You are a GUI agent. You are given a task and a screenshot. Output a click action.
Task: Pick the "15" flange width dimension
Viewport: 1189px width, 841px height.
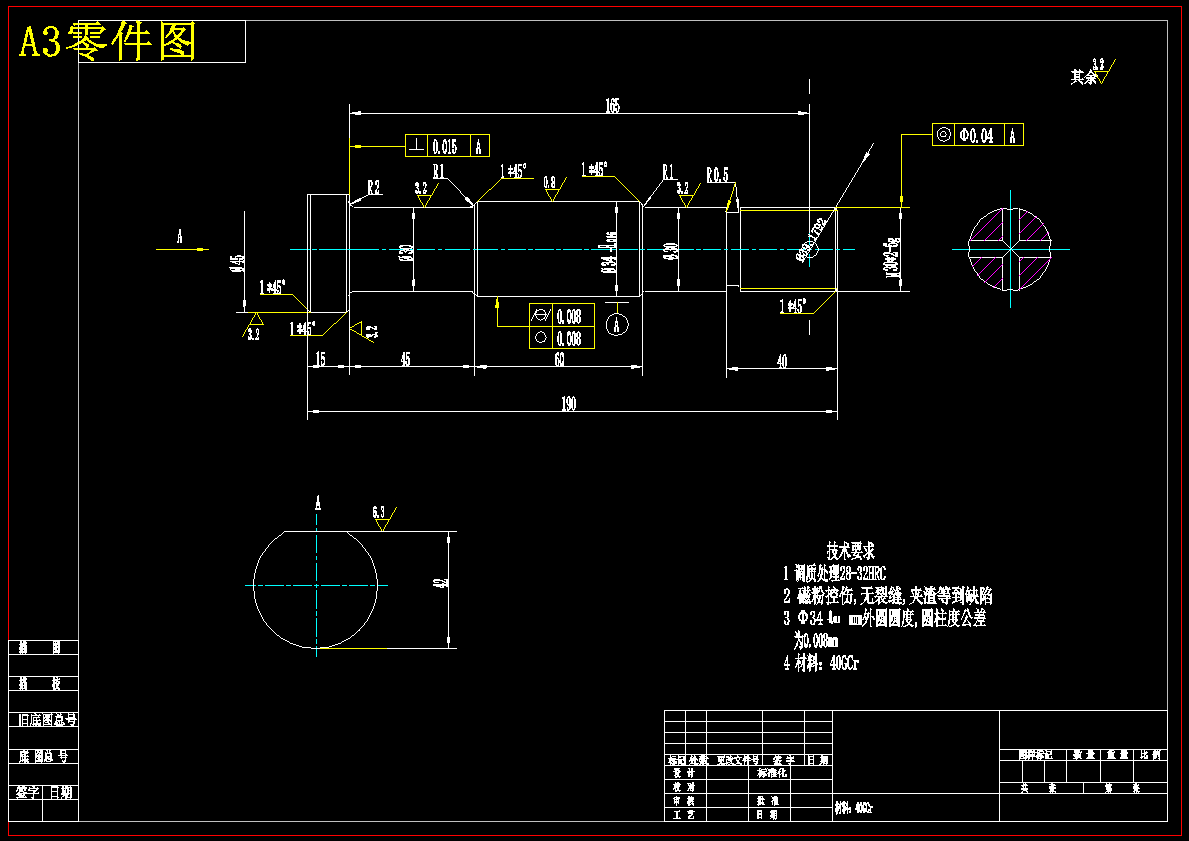click(320, 359)
